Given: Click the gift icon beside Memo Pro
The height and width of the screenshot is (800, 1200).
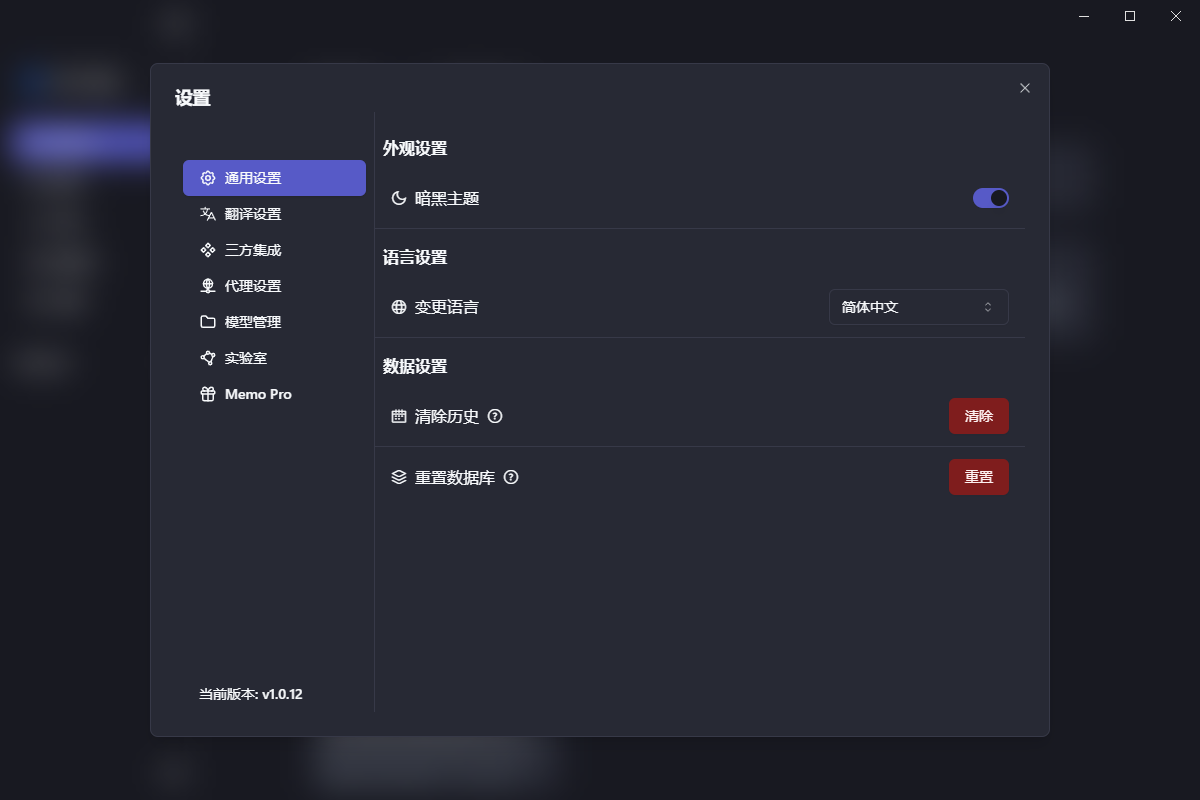Looking at the screenshot, I should 208,394.
